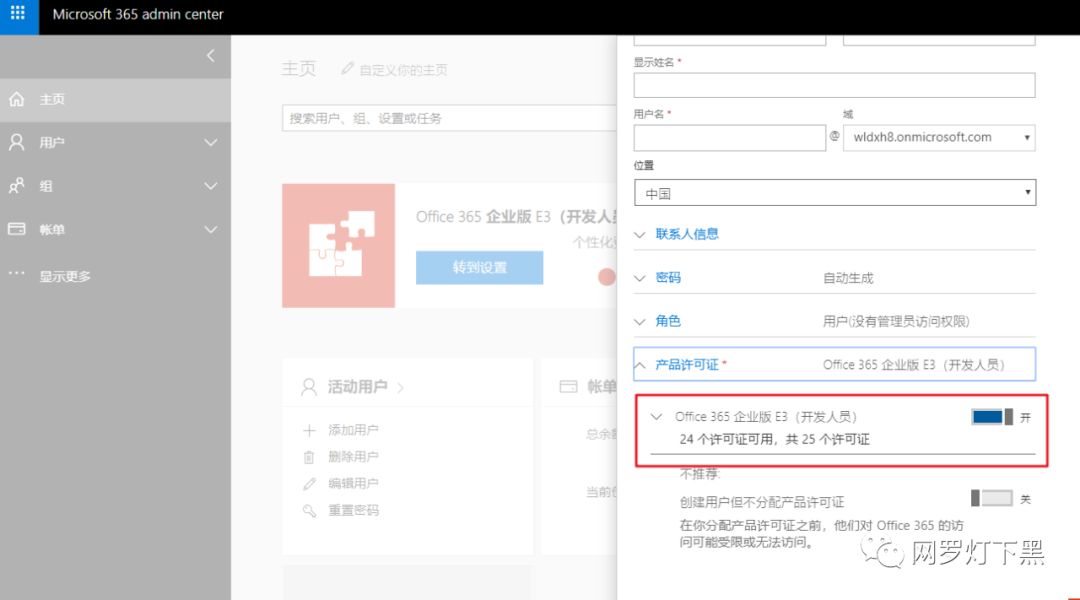1080x600 pixels.
Task: Collapse the left navigation pane with the chevron
Action: (210, 57)
